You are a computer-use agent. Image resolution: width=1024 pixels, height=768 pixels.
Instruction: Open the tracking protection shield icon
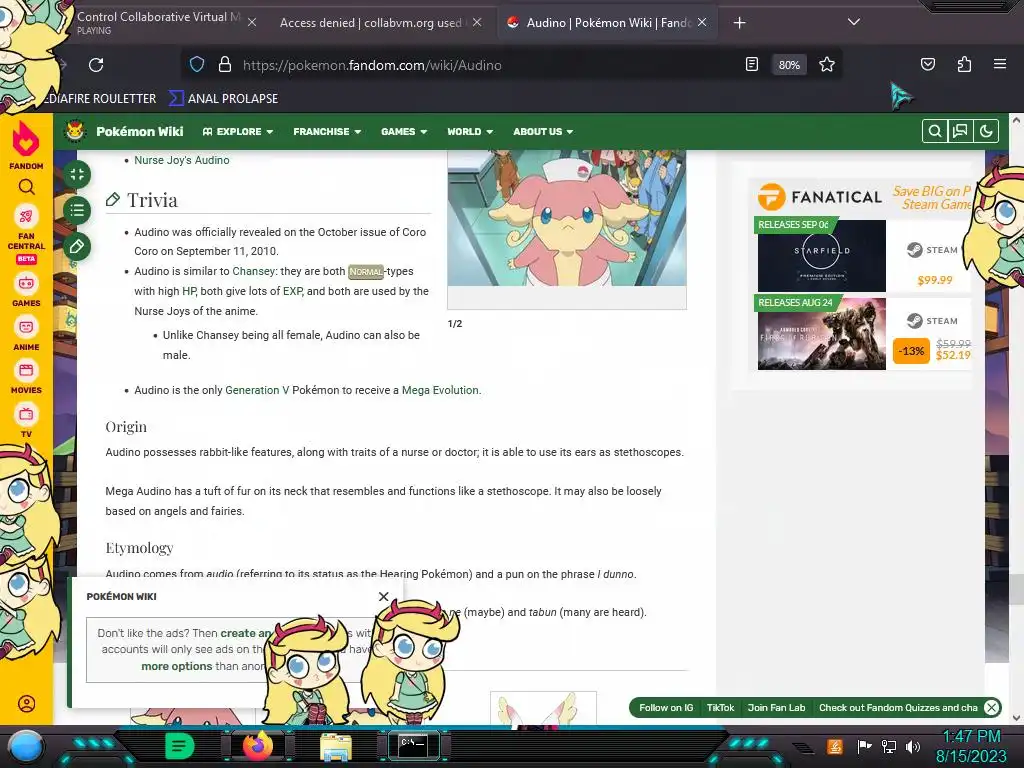point(197,65)
